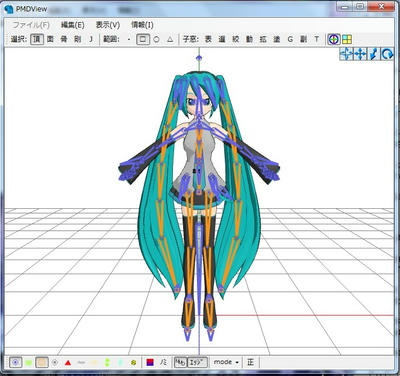
Task: Open the 編集(E) edit menu
Action: [x=72, y=25]
